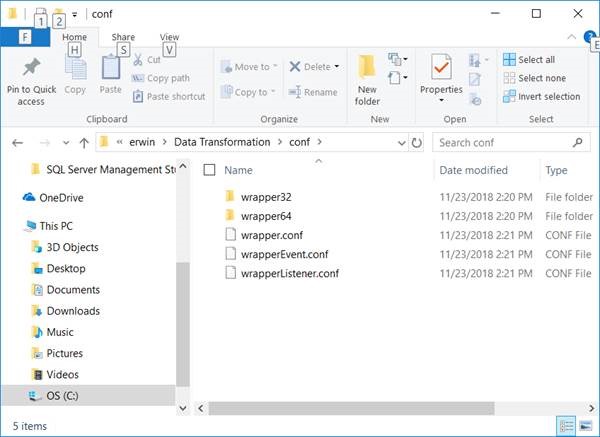Click Select all
The height and width of the screenshot is (437, 600).
coord(529,59)
